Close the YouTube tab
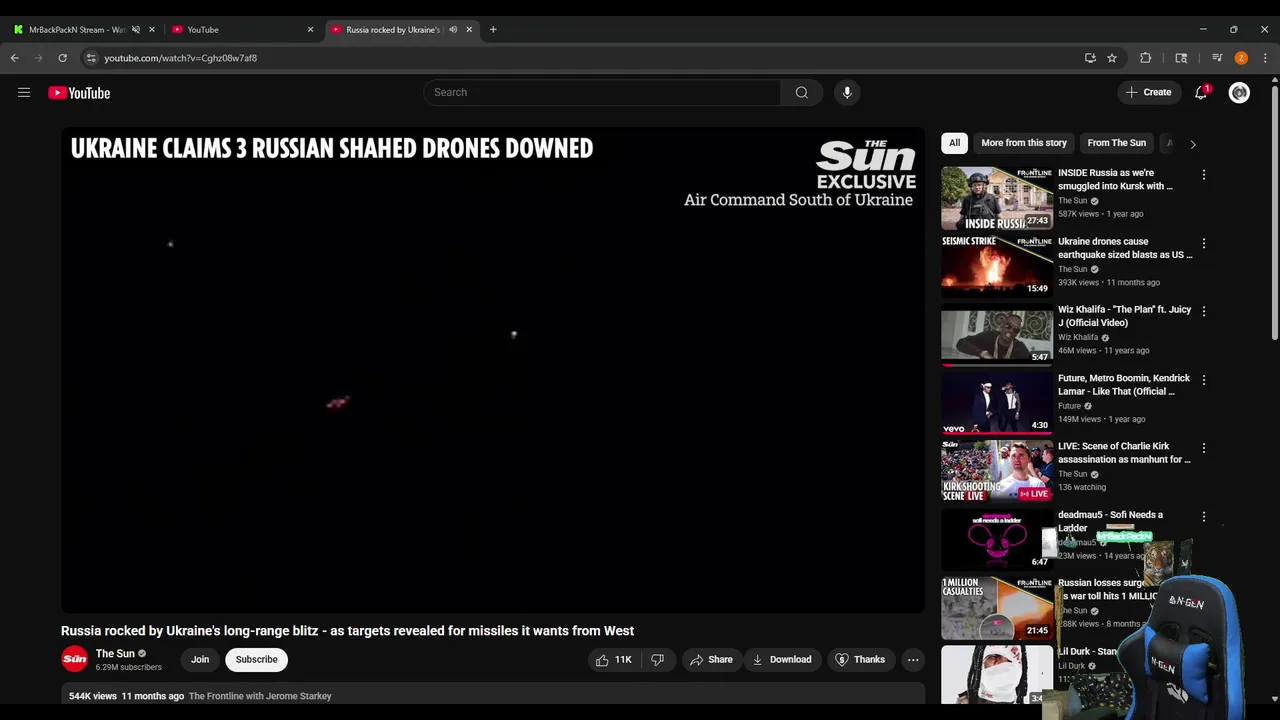Image resolution: width=1280 pixels, height=720 pixels. click(x=310, y=30)
